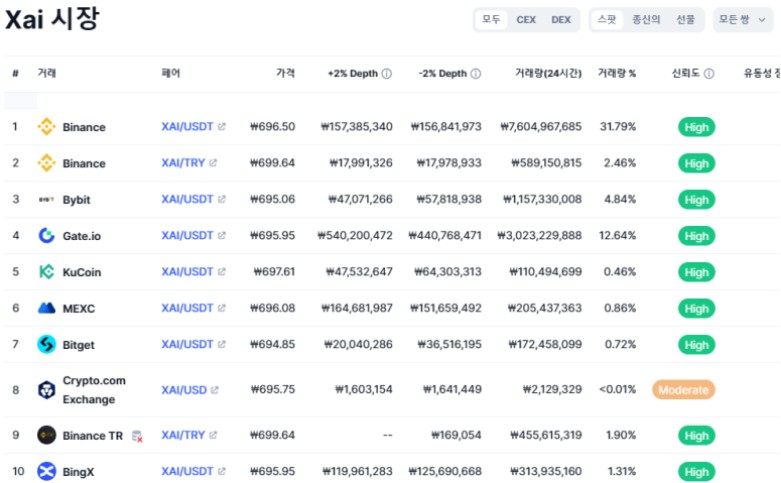Click volume ₩3,023,229,888 in Gate.io row
The image size is (781, 483).
(x=539, y=235)
